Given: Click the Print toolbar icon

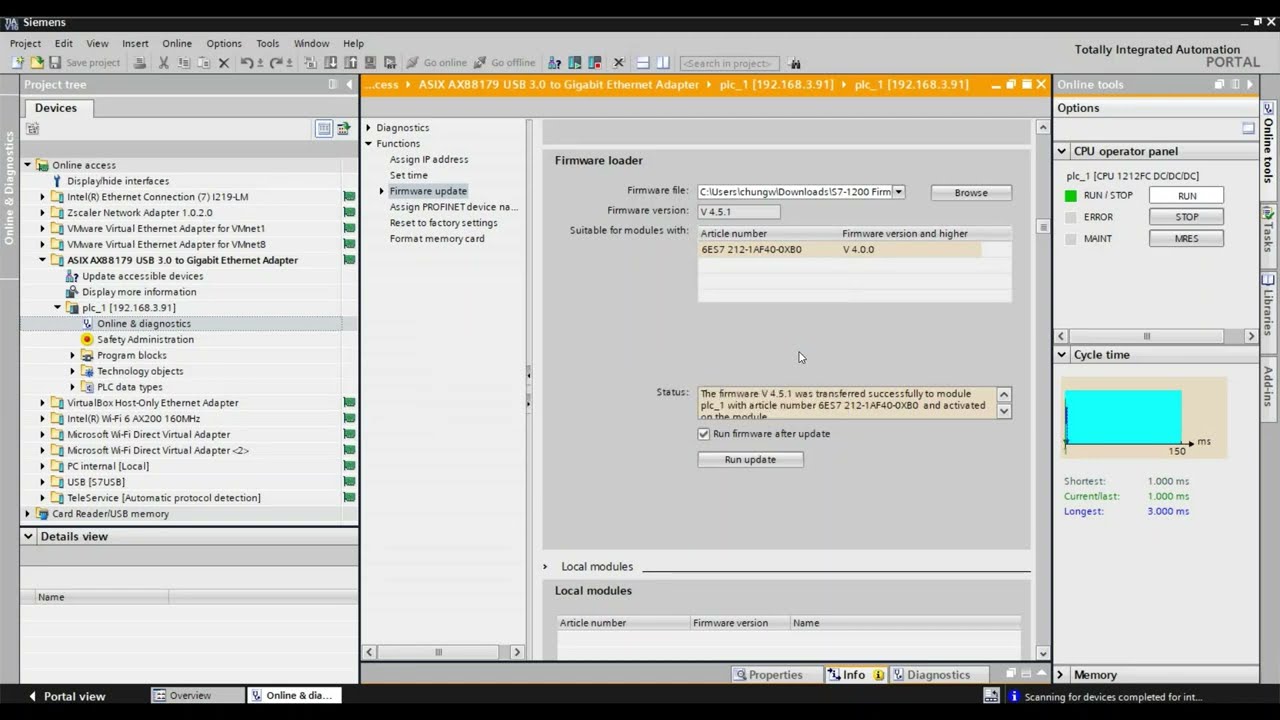Looking at the screenshot, I should point(140,62).
